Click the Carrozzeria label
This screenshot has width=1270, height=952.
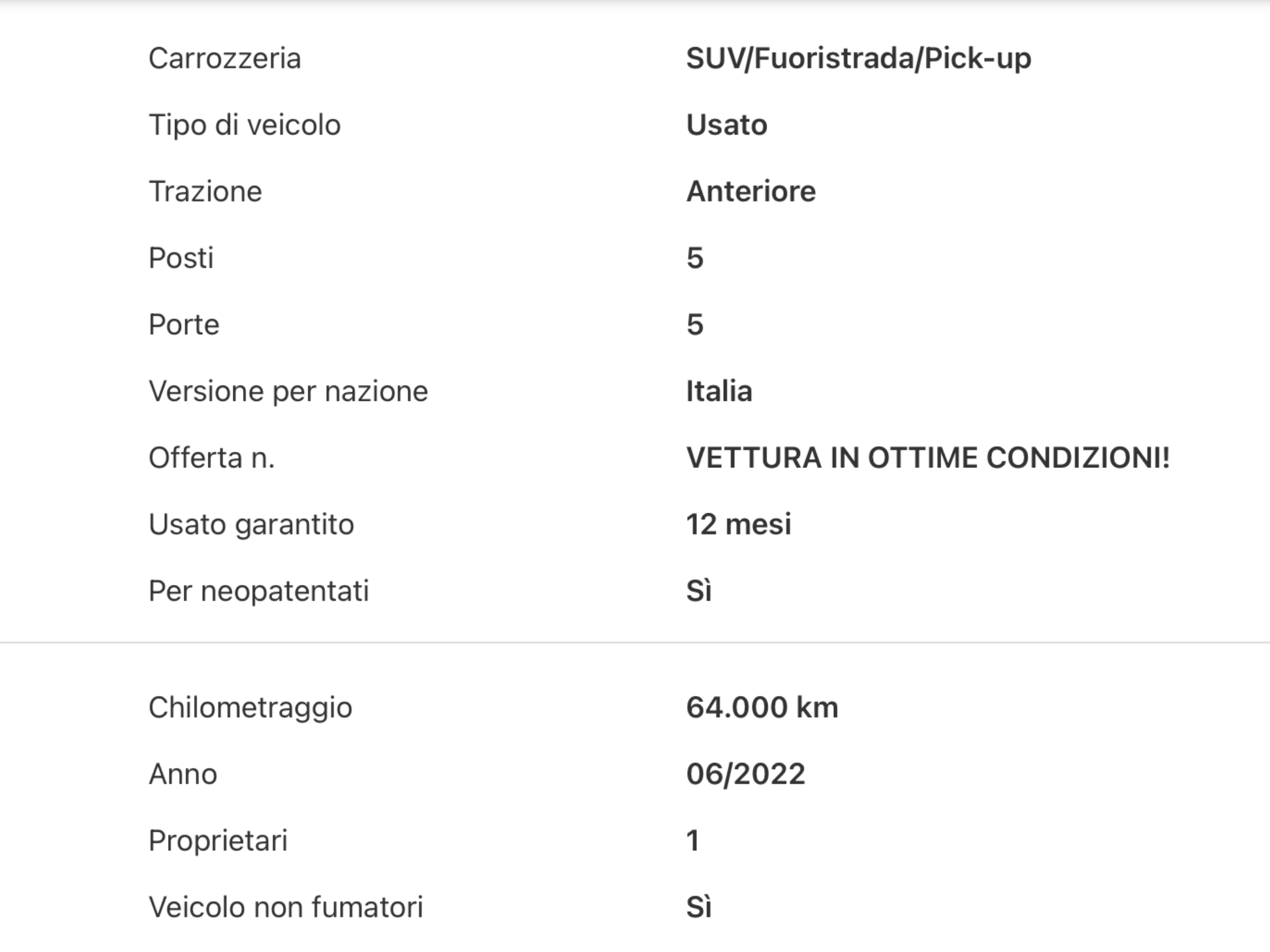pos(224,59)
